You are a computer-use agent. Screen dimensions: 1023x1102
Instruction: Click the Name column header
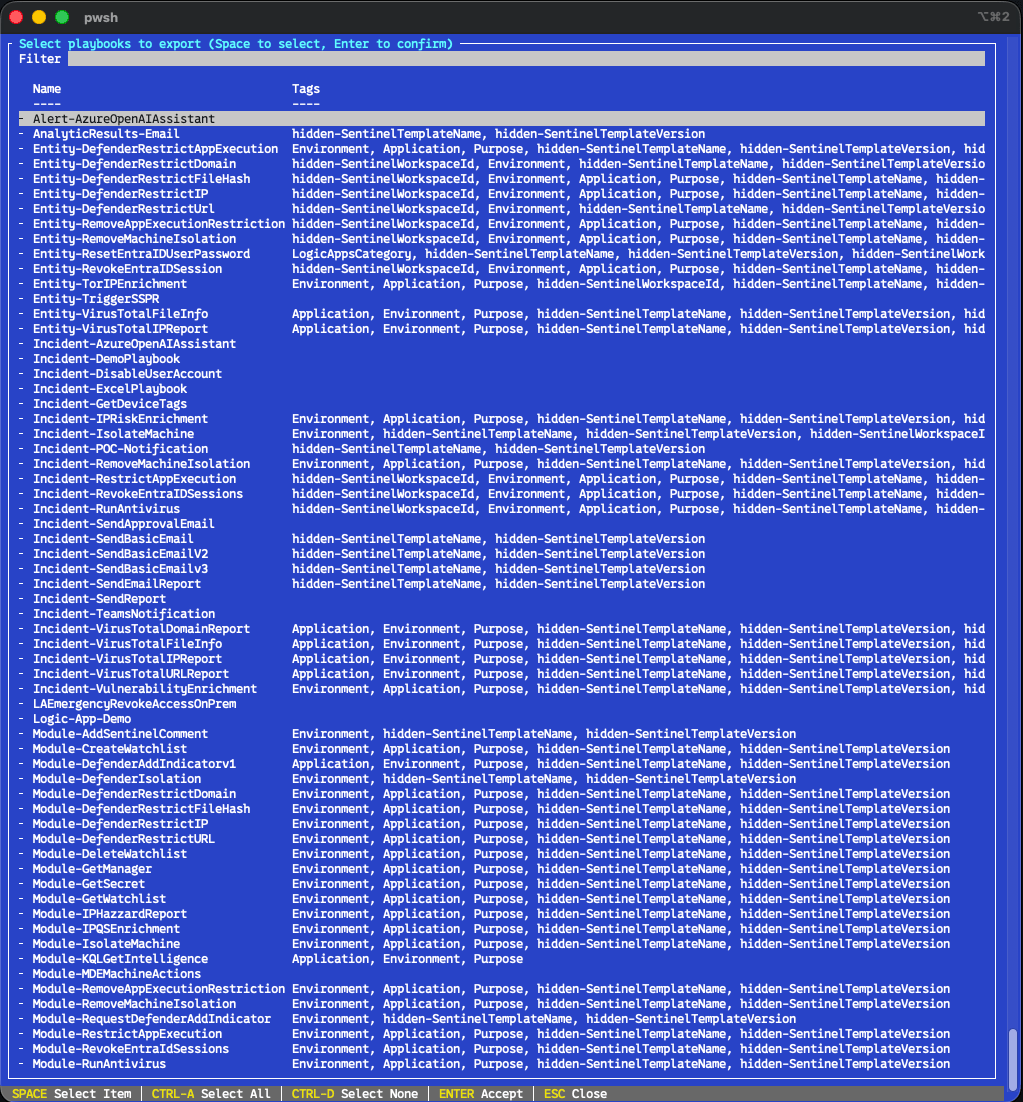coord(47,89)
